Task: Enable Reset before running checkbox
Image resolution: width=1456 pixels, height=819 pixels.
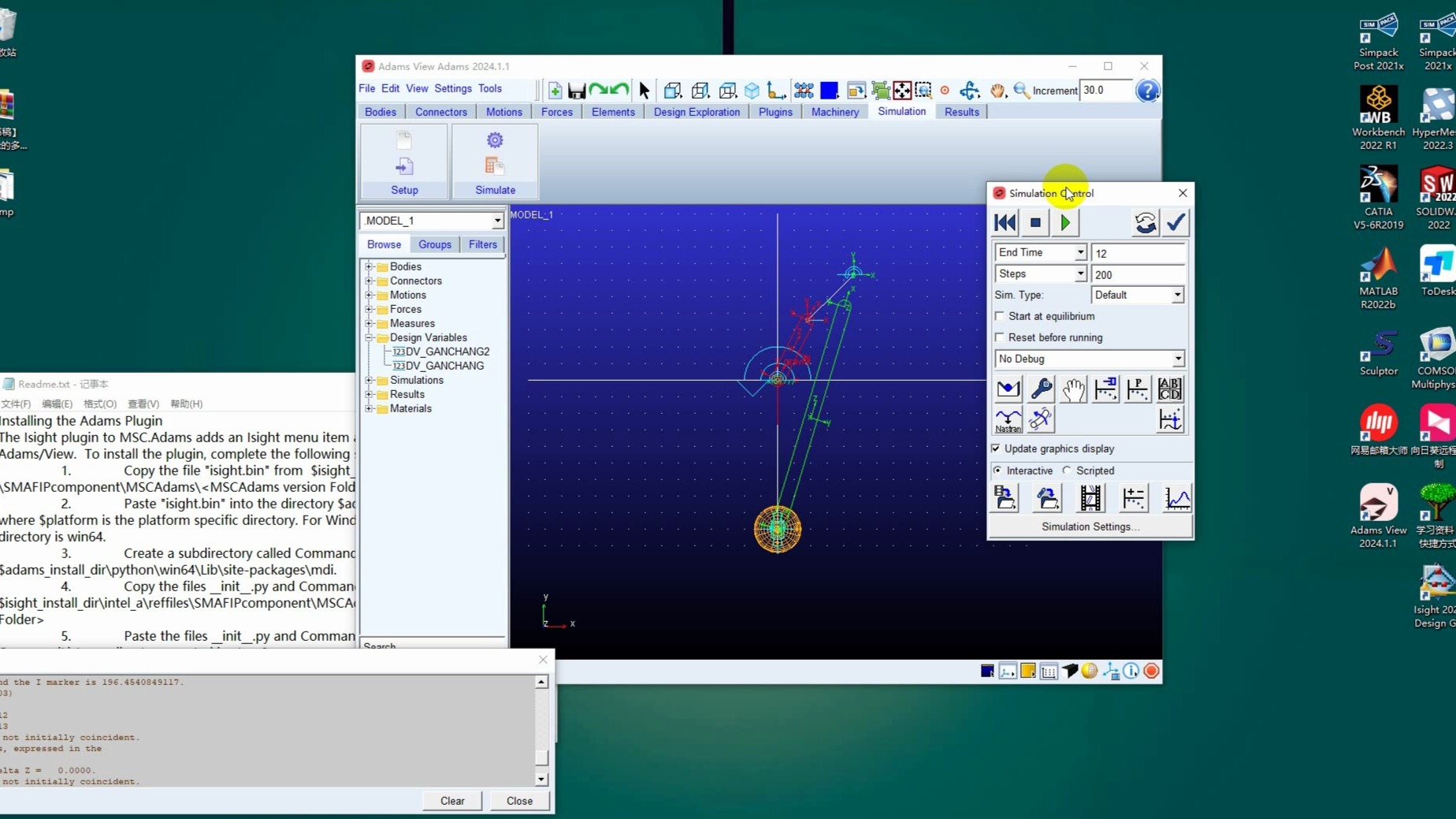Action: [x=1000, y=337]
